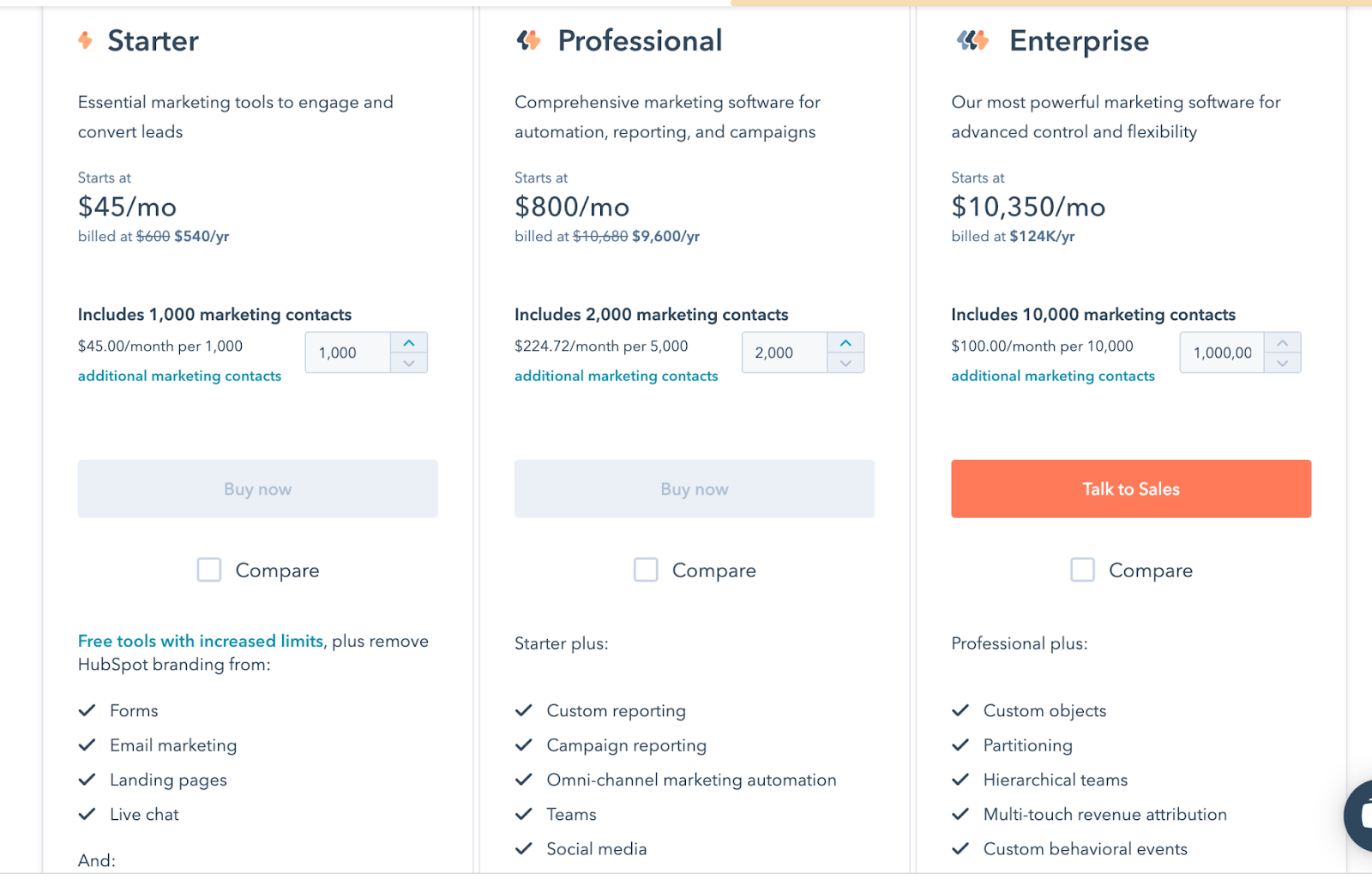Open the chat widget in the bottom corner
The image size is (1372, 880).
(x=1363, y=815)
